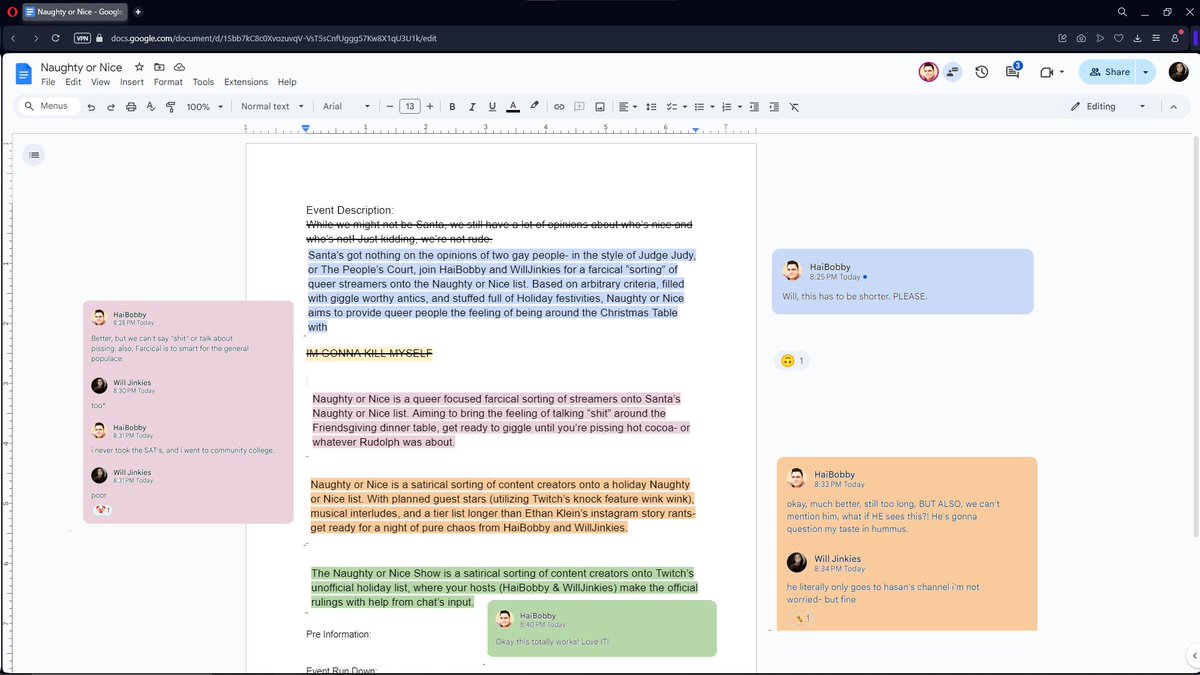Open the chat with collaborators icon
This screenshot has height=675, width=1200.
tap(952, 72)
